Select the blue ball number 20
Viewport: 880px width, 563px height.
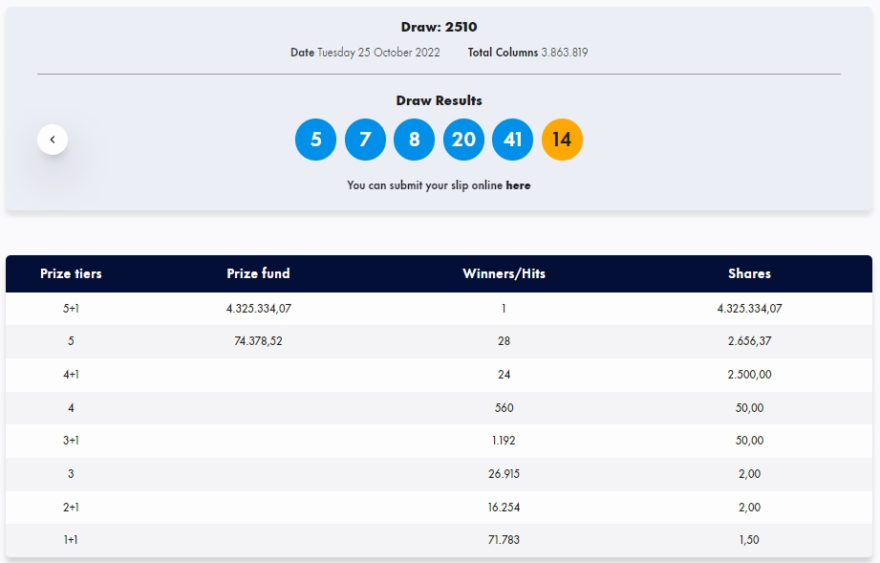pos(463,140)
